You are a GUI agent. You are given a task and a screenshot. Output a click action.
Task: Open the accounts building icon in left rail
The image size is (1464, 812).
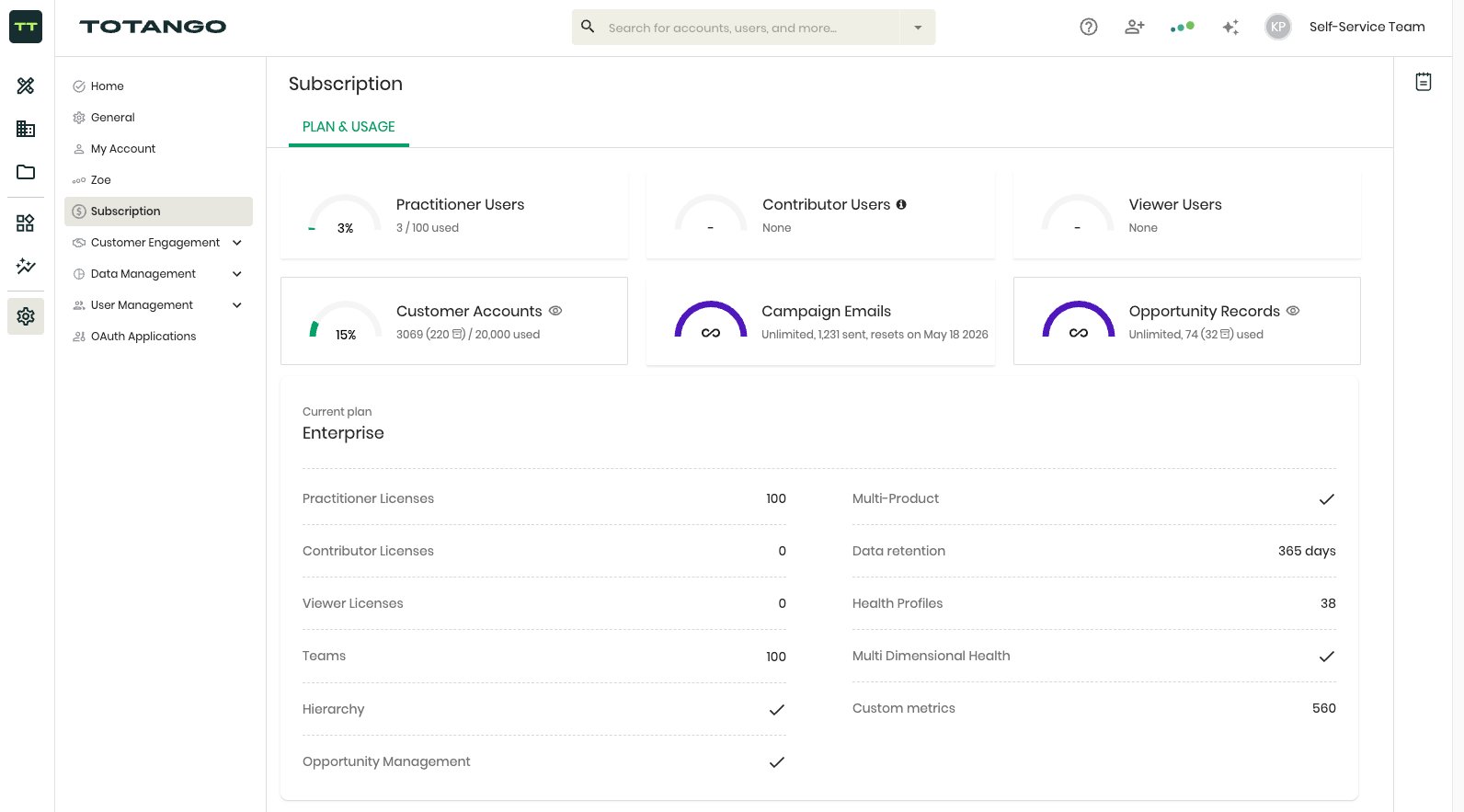point(26,129)
